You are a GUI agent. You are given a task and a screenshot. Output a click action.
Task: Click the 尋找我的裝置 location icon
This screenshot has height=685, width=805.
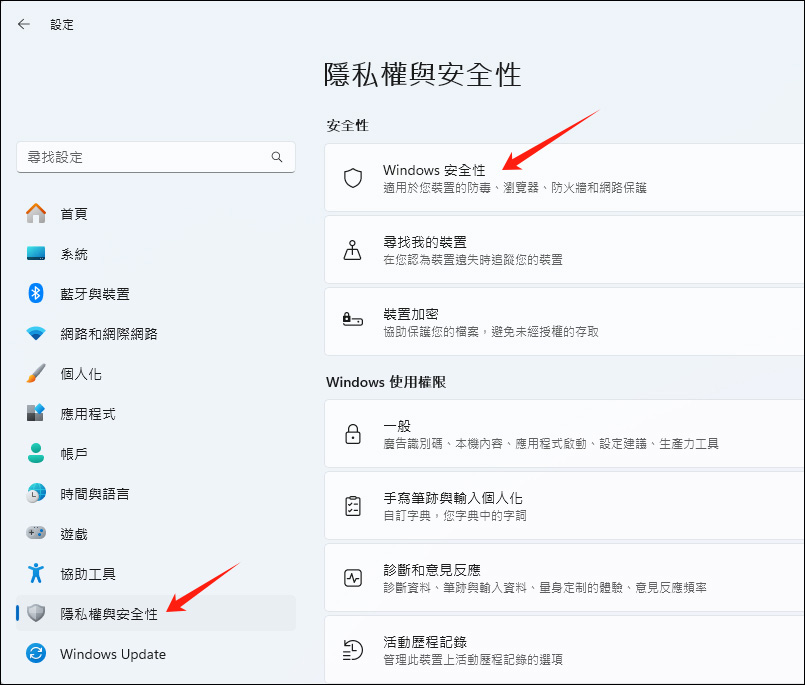353,250
